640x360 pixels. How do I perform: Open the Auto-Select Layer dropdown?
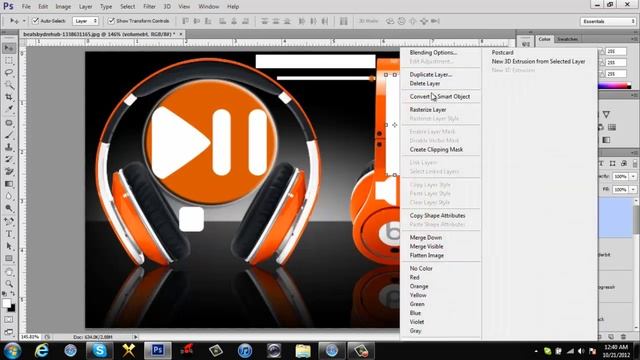[86, 21]
